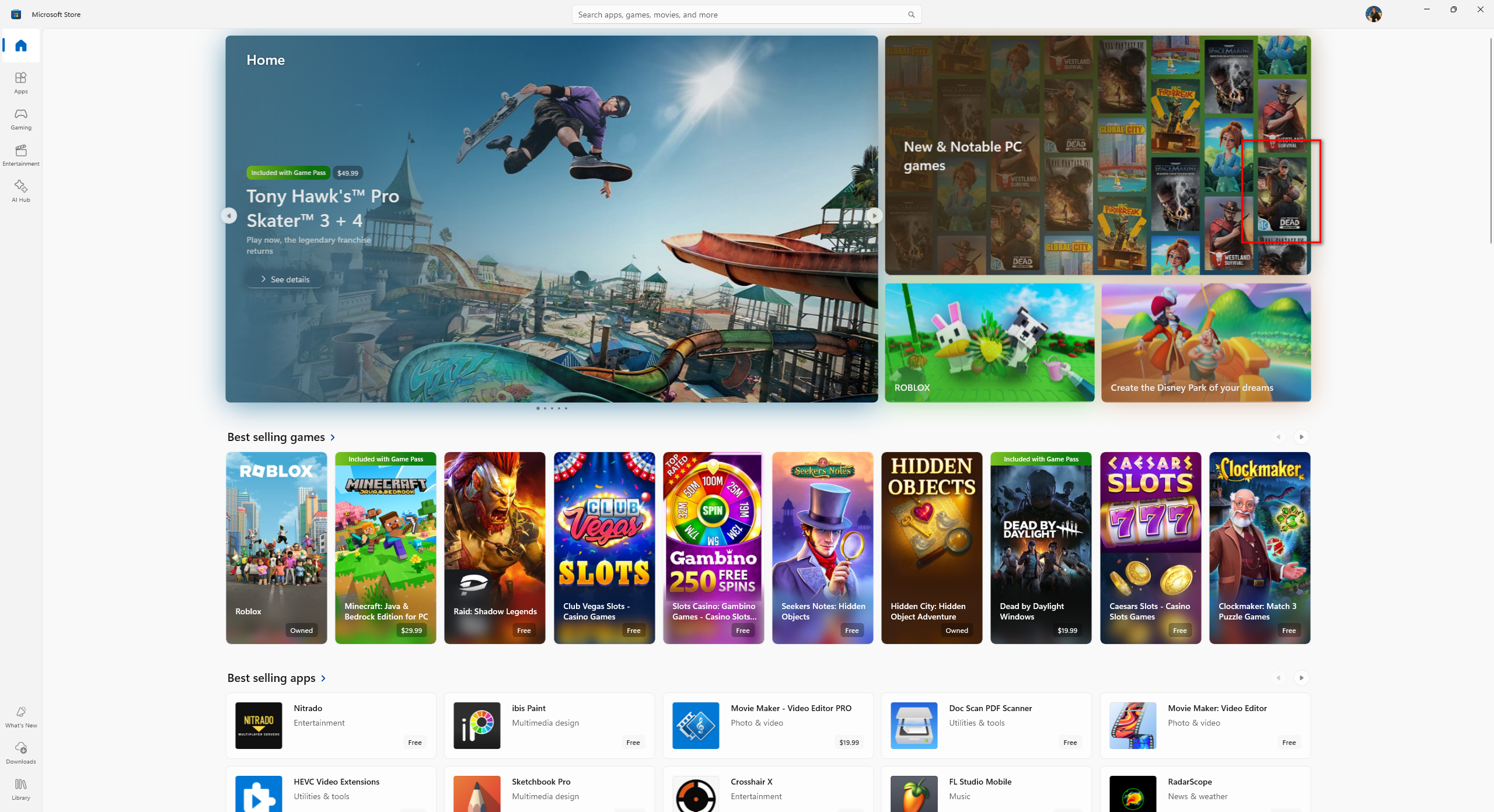Open the Minecraft Java & Bedrock card
1494x812 pixels.
[386, 548]
